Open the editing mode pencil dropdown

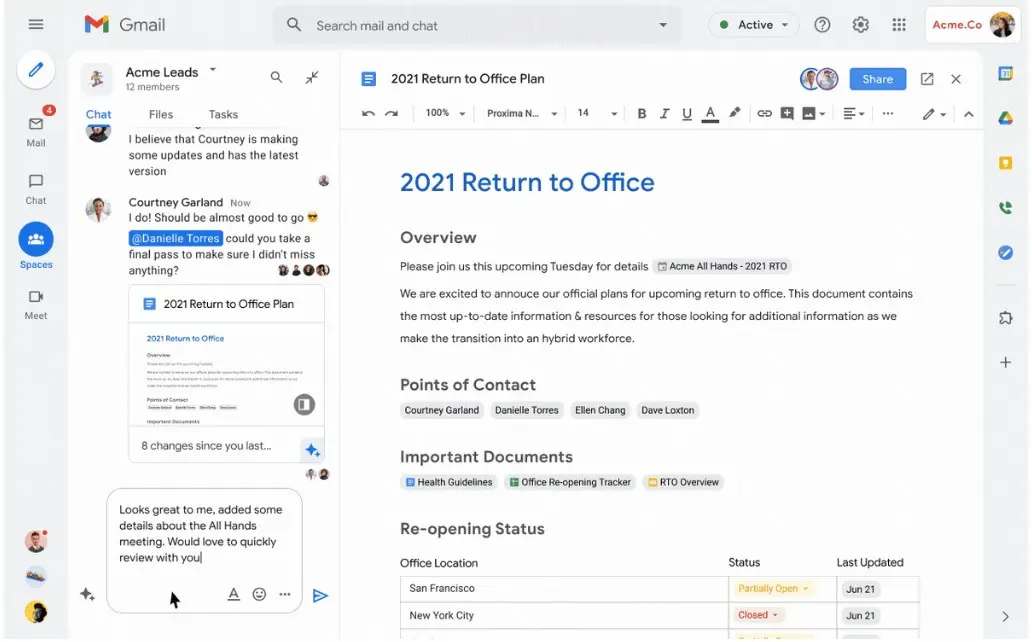pos(934,114)
